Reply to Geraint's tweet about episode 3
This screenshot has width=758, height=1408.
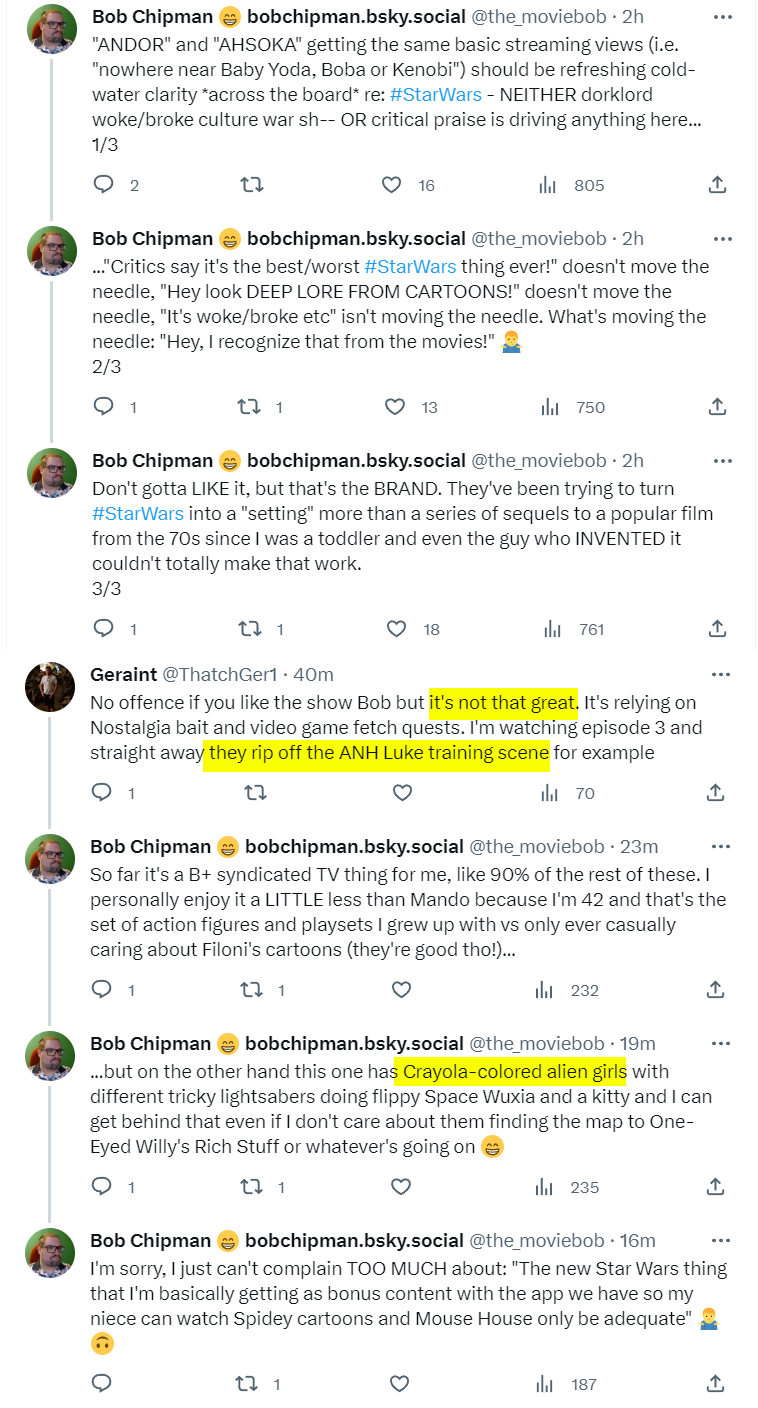click(x=103, y=793)
